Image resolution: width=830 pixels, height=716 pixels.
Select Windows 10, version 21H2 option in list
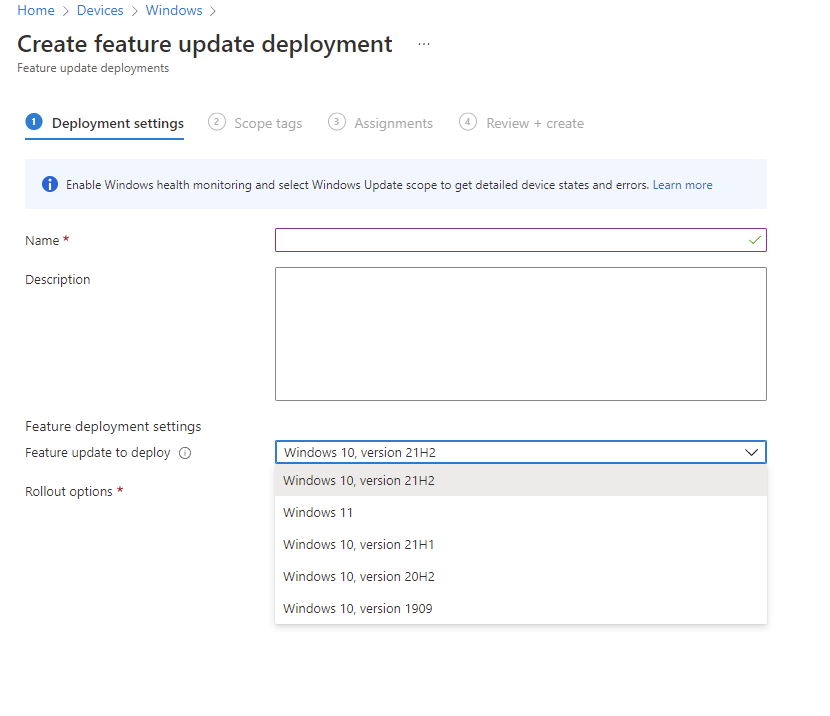[521, 481]
